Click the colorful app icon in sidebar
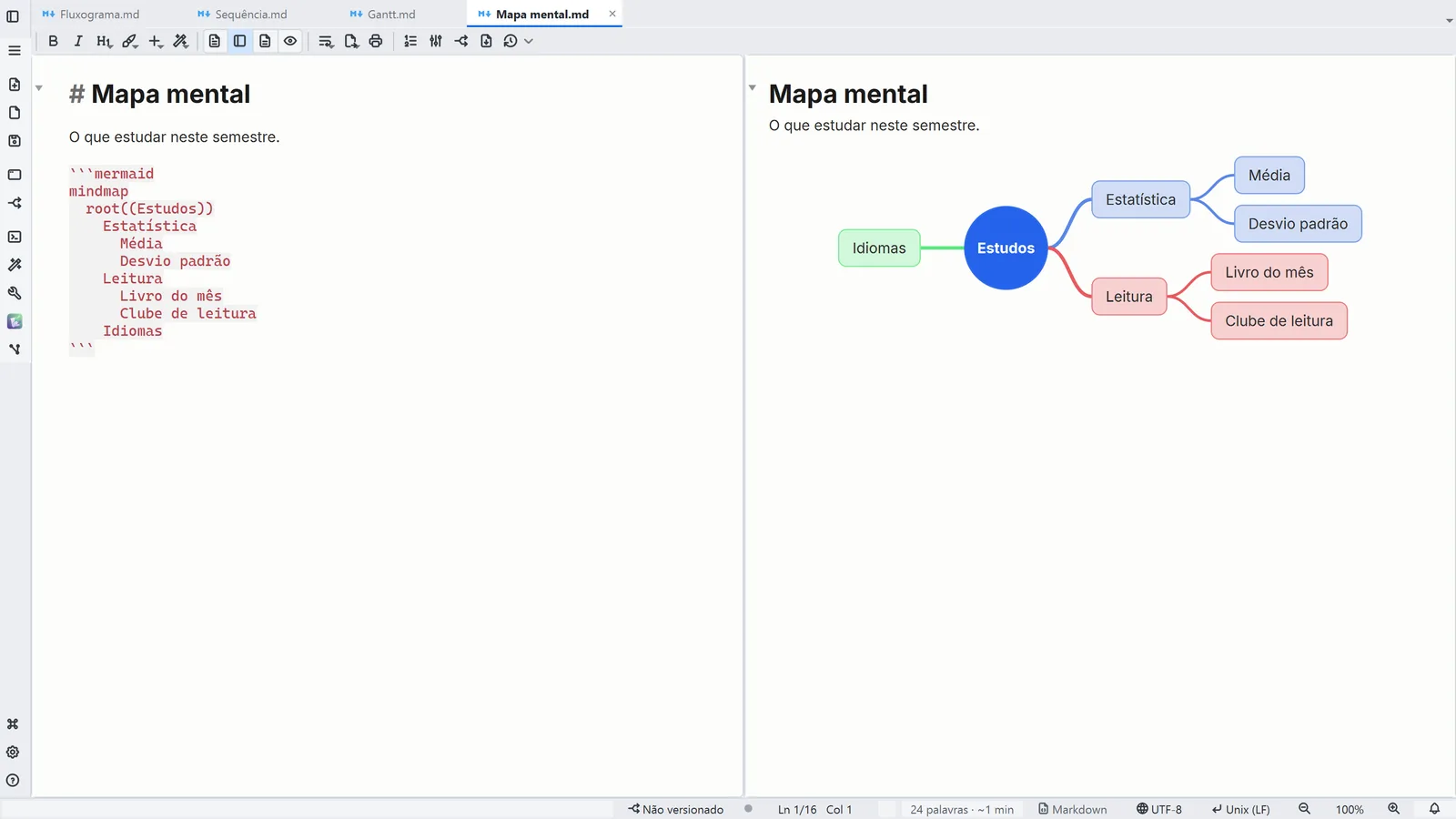 click(x=15, y=321)
